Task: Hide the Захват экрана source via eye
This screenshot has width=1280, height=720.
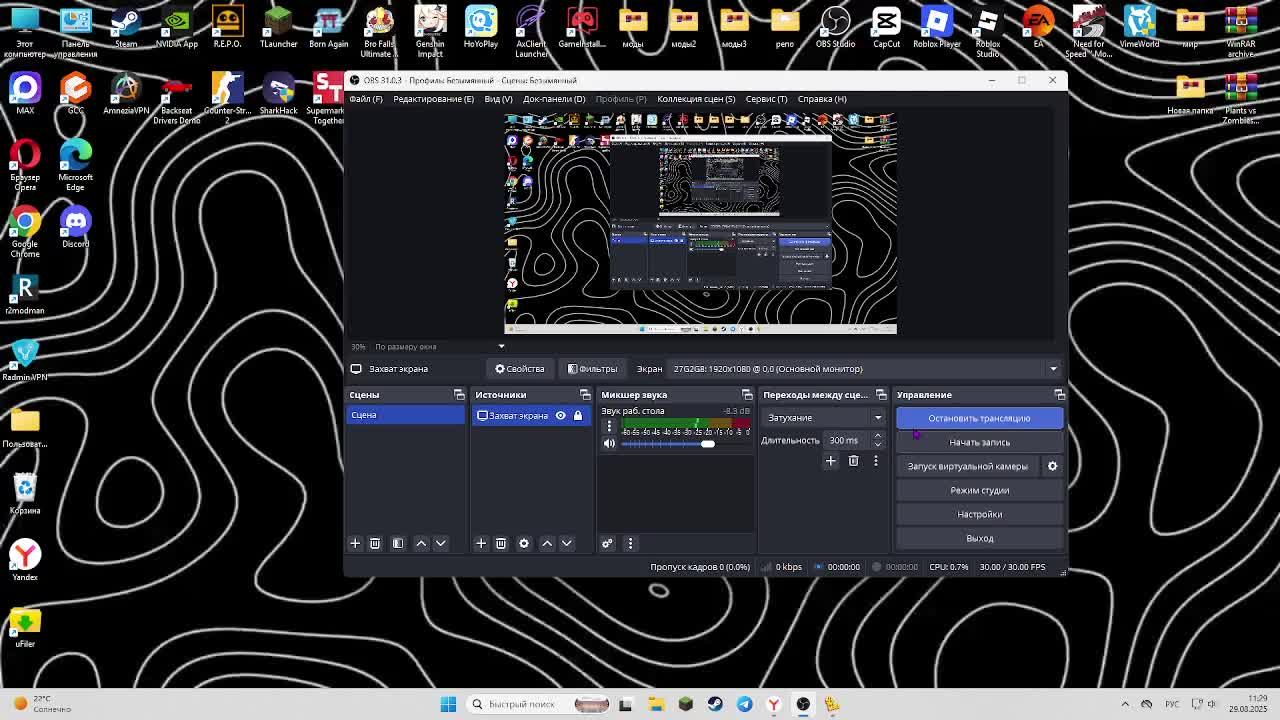Action: [560, 415]
